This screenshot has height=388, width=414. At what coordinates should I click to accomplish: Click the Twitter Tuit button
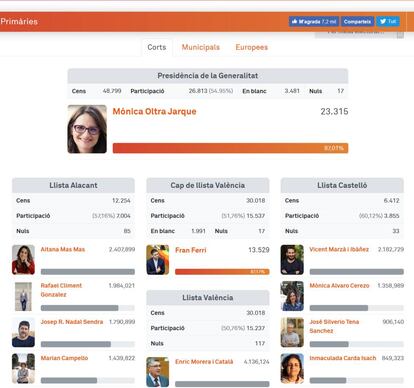(x=388, y=21)
